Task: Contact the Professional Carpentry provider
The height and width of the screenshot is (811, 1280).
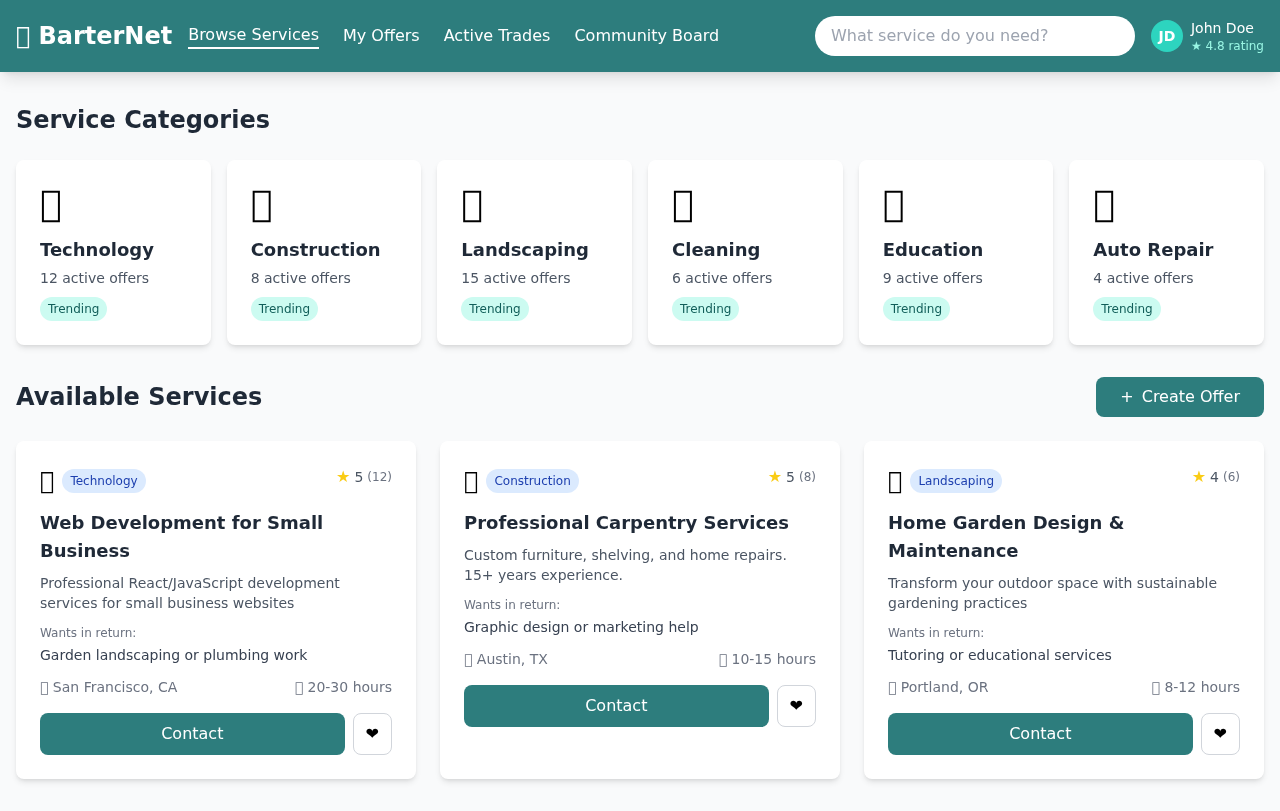Action: (x=615, y=705)
